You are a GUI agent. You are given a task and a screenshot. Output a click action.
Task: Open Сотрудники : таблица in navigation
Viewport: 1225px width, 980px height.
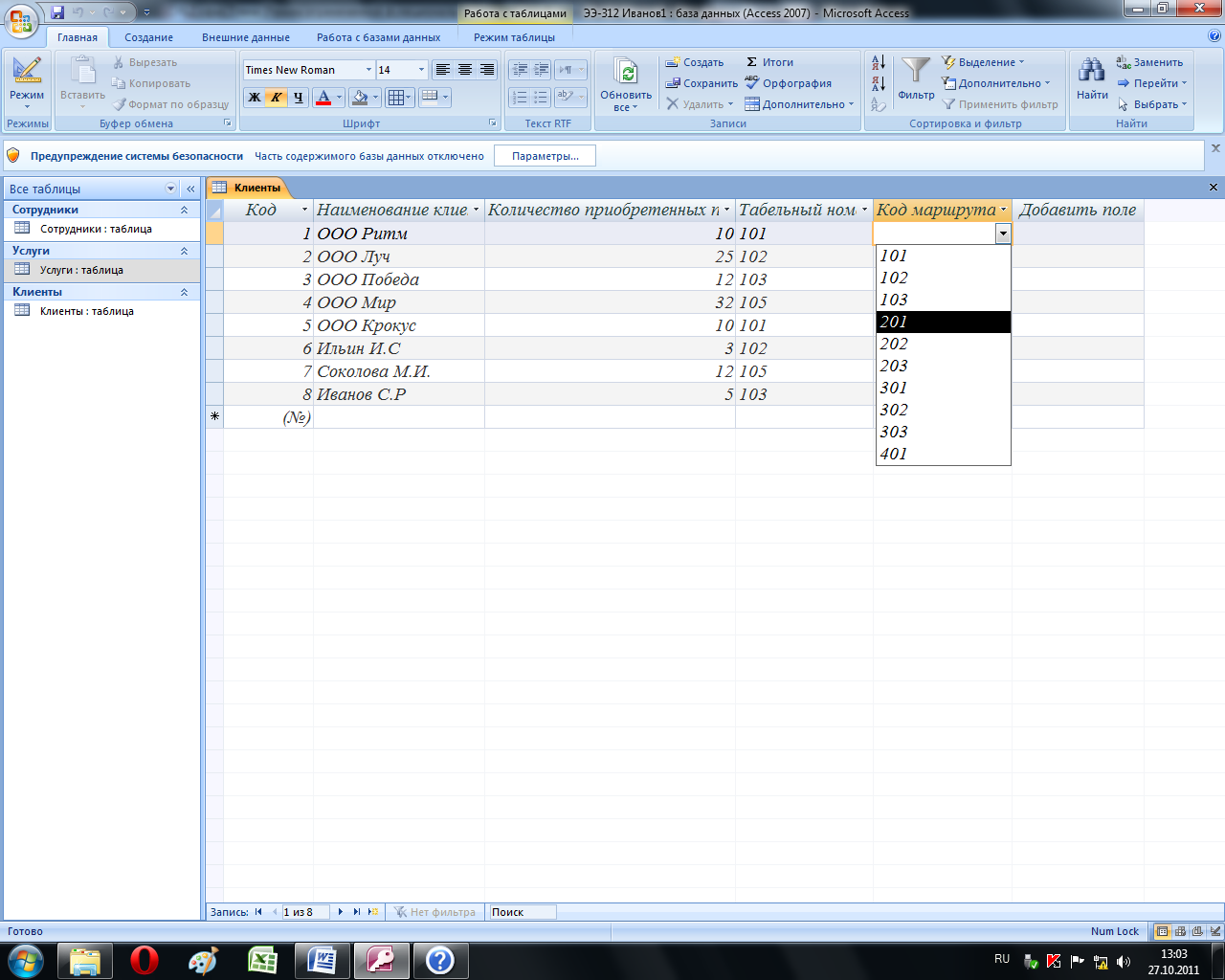pyautogui.click(x=96, y=229)
